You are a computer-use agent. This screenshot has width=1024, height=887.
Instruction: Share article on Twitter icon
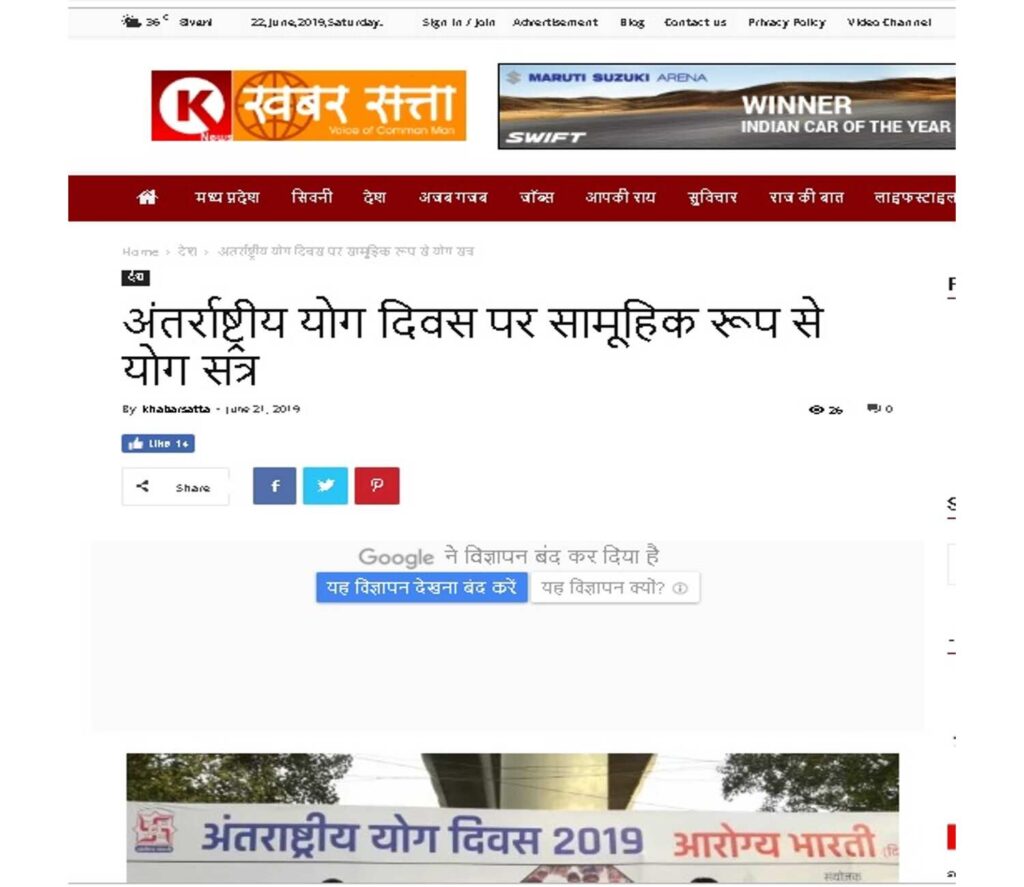coord(325,485)
